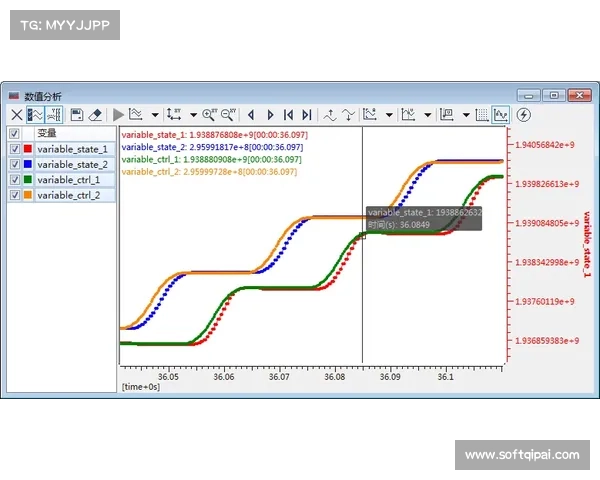Screen dimensions: 600x480
Task: Select variable_state_2 row in list
Action: pyautogui.click(x=61, y=164)
